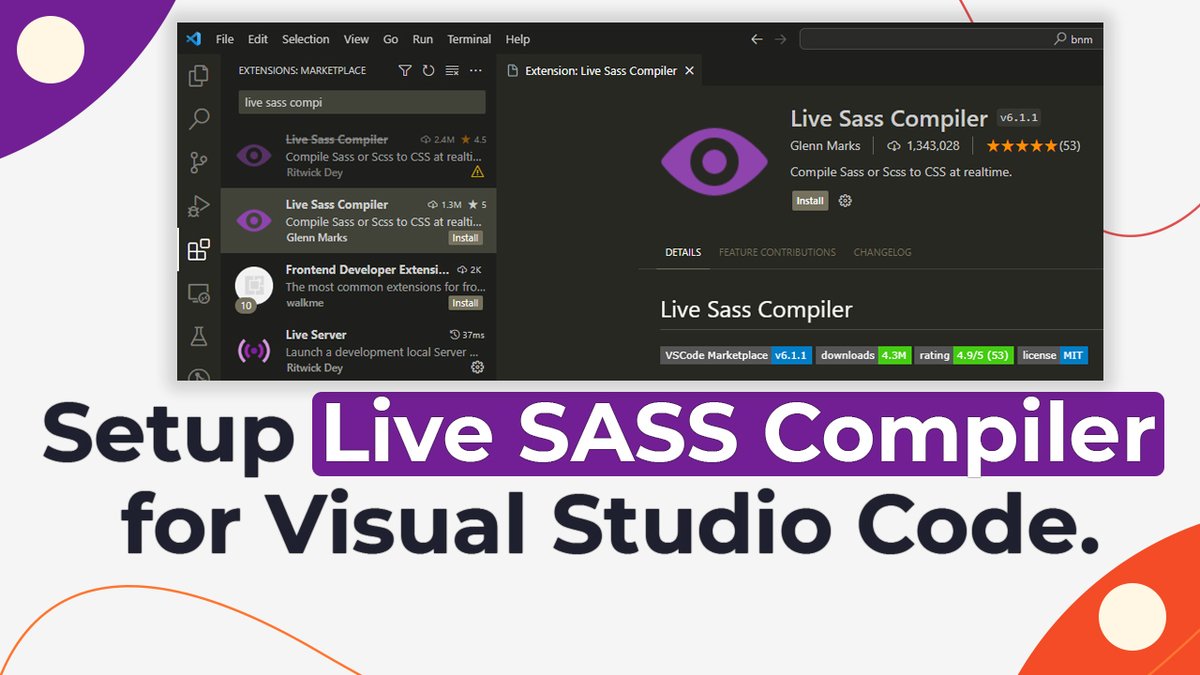This screenshot has height=675, width=1200.
Task: Click the deprecated extension warning icon
Action: [477, 172]
